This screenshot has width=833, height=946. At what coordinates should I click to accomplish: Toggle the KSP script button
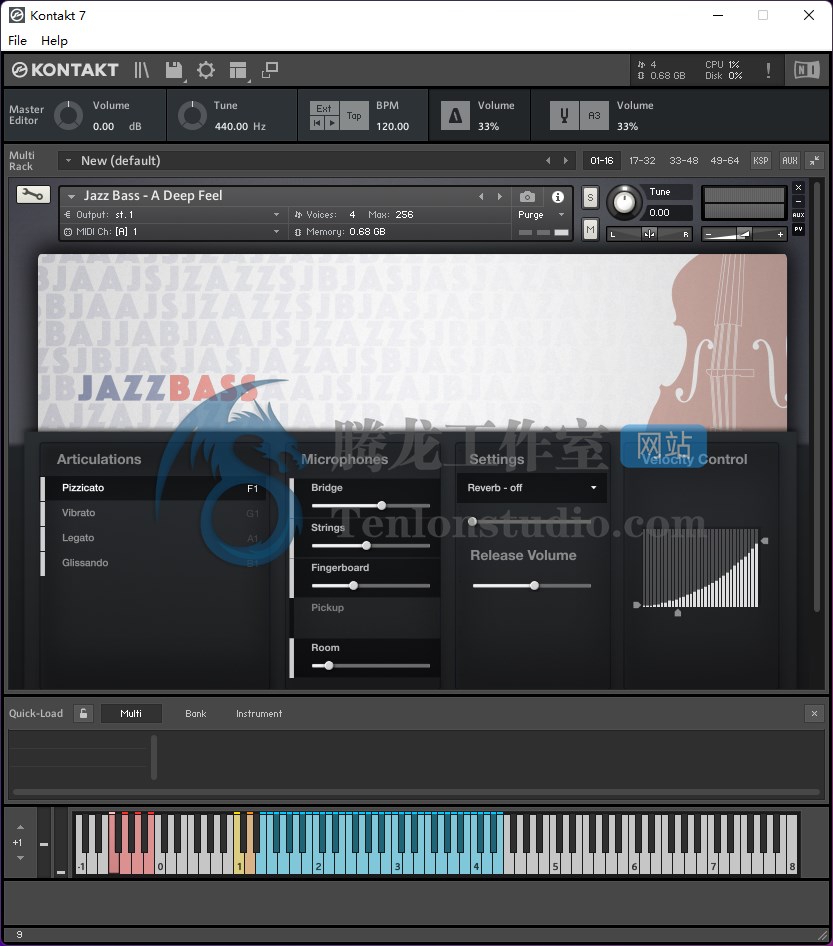point(761,160)
